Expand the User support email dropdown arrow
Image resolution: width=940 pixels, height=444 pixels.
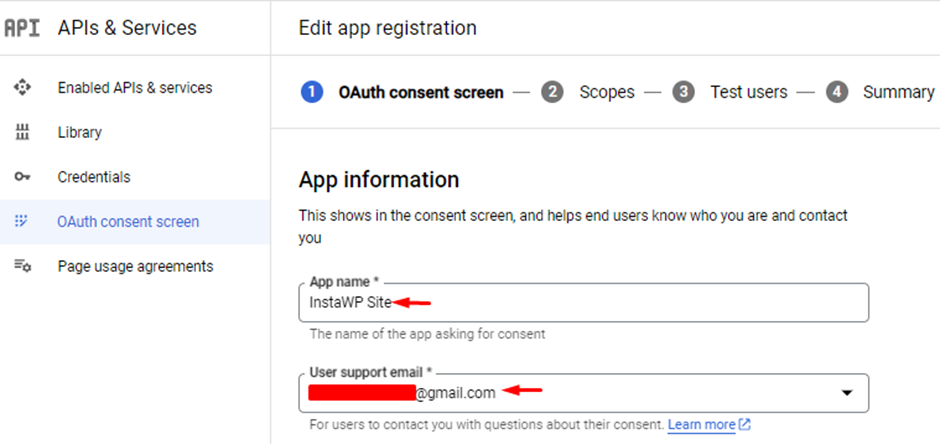[846, 393]
